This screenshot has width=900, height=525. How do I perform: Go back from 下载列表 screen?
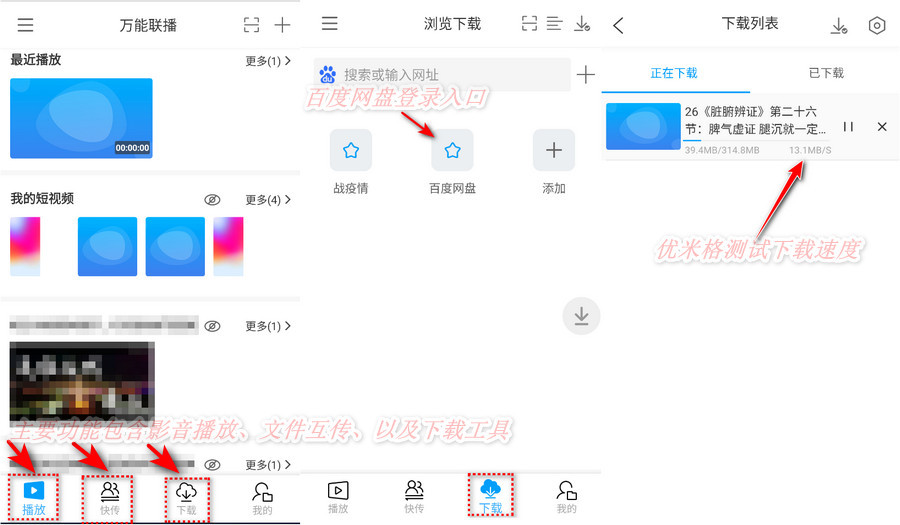pyautogui.click(x=618, y=26)
